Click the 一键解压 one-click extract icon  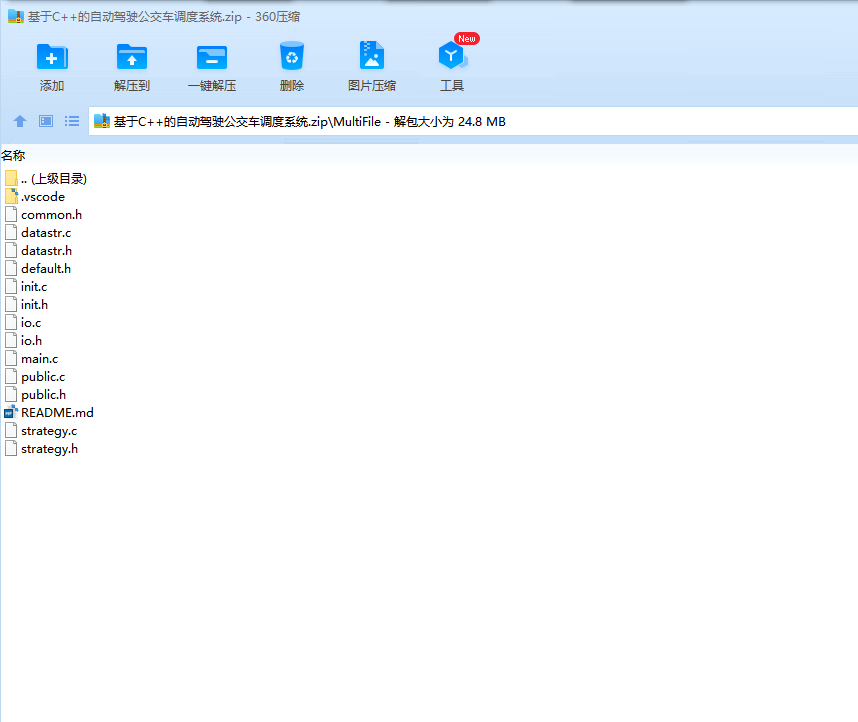(x=212, y=57)
